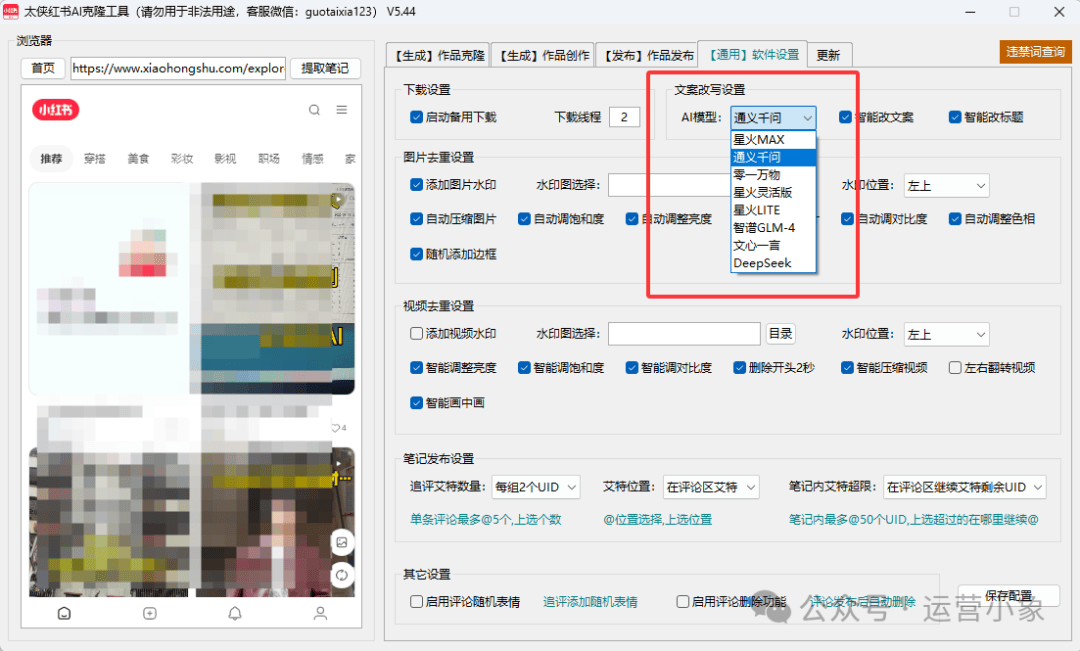Click the video 水印图选择 path field
The image size is (1080, 651).
[685, 334]
